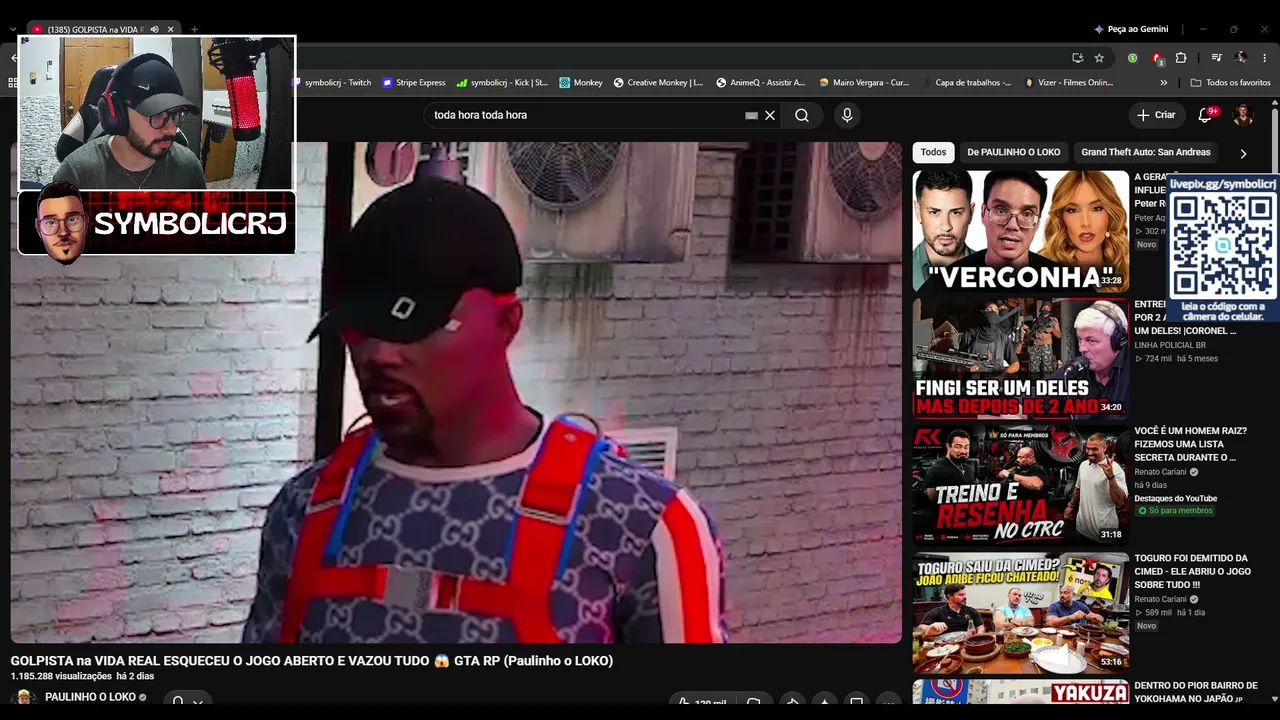The width and height of the screenshot is (1280, 720).
Task: Open the Chrome profile avatar
Action: click(x=1241, y=58)
